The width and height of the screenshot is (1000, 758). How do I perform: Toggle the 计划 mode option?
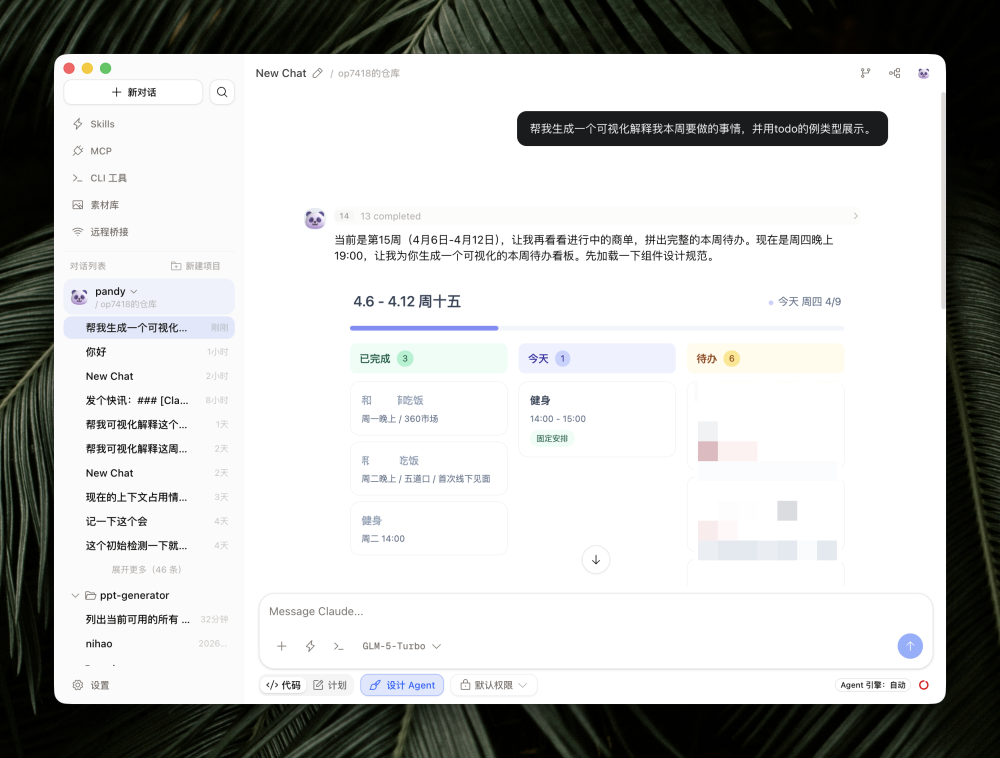pyautogui.click(x=331, y=685)
